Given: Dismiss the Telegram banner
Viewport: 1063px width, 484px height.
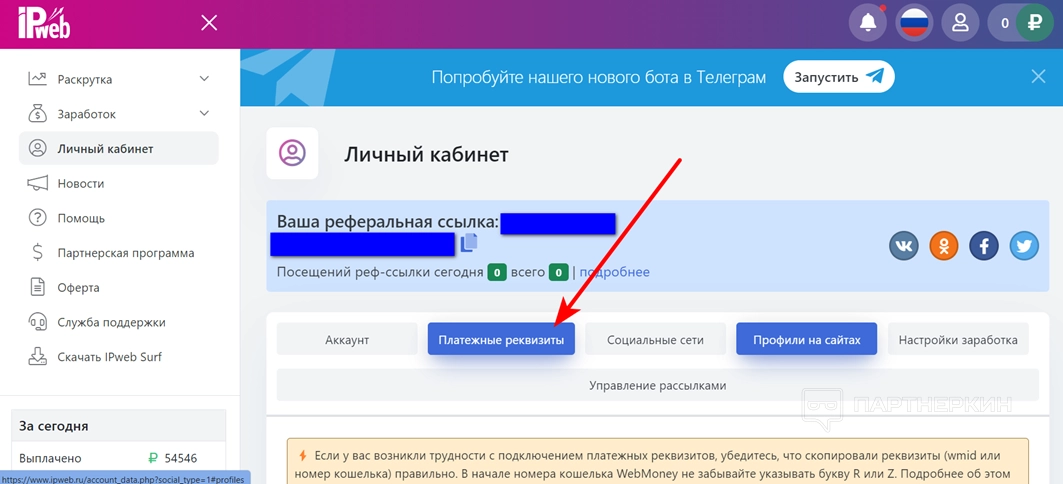Looking at the screenshot, I should pos(1038,77).
